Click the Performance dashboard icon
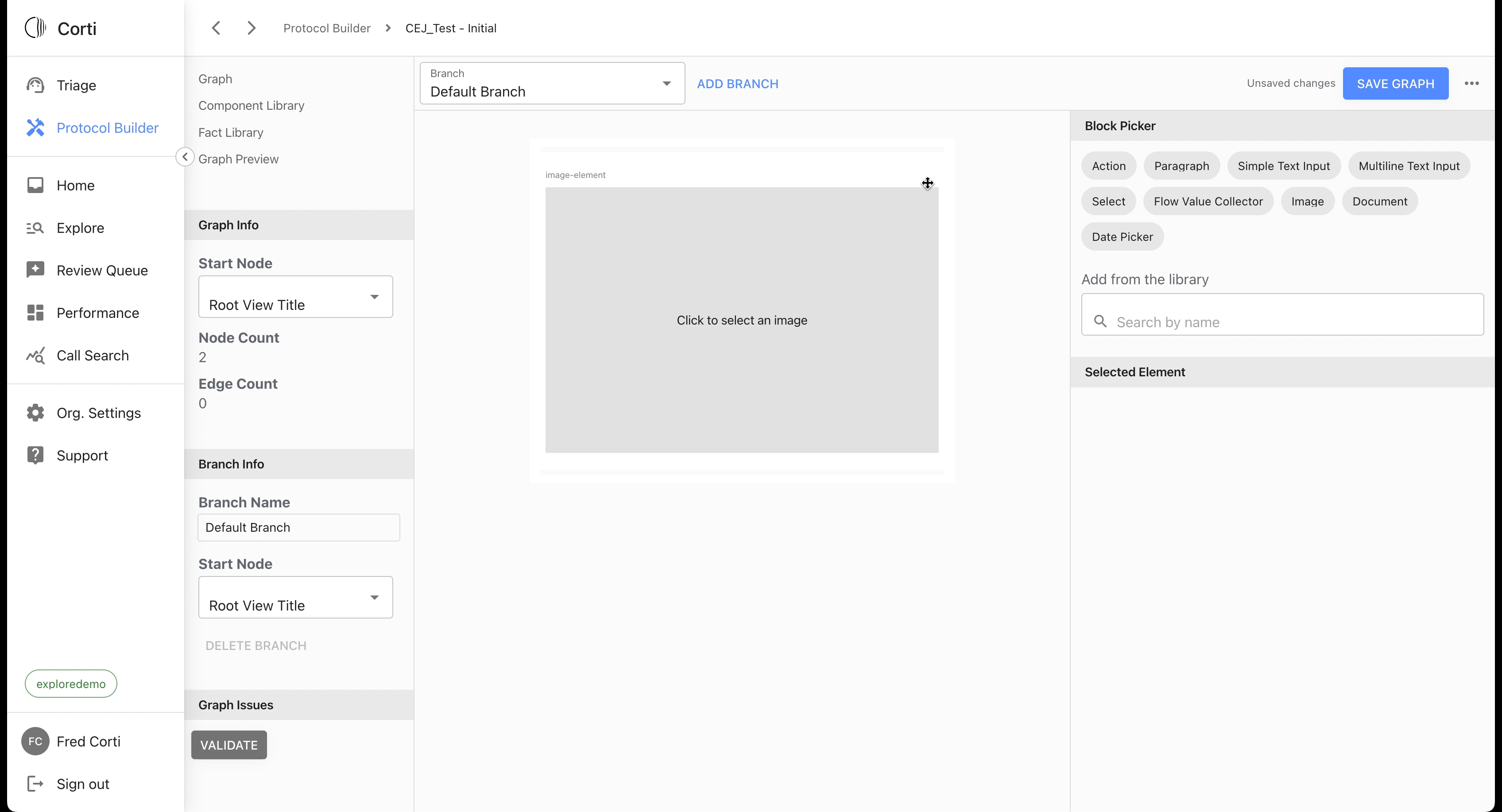The width and height of the screenshot is (1502, 812). coord(35,313)
